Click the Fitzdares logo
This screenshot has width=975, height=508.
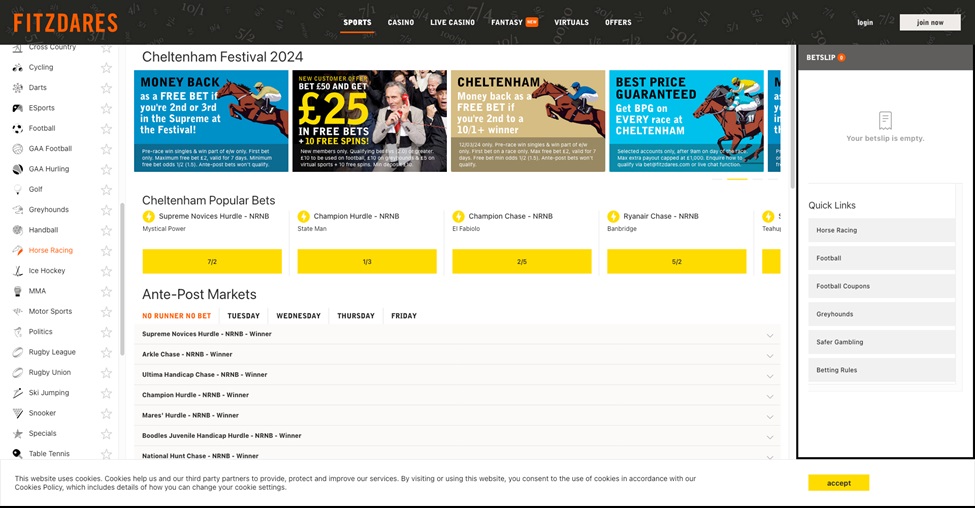(65, 22)
